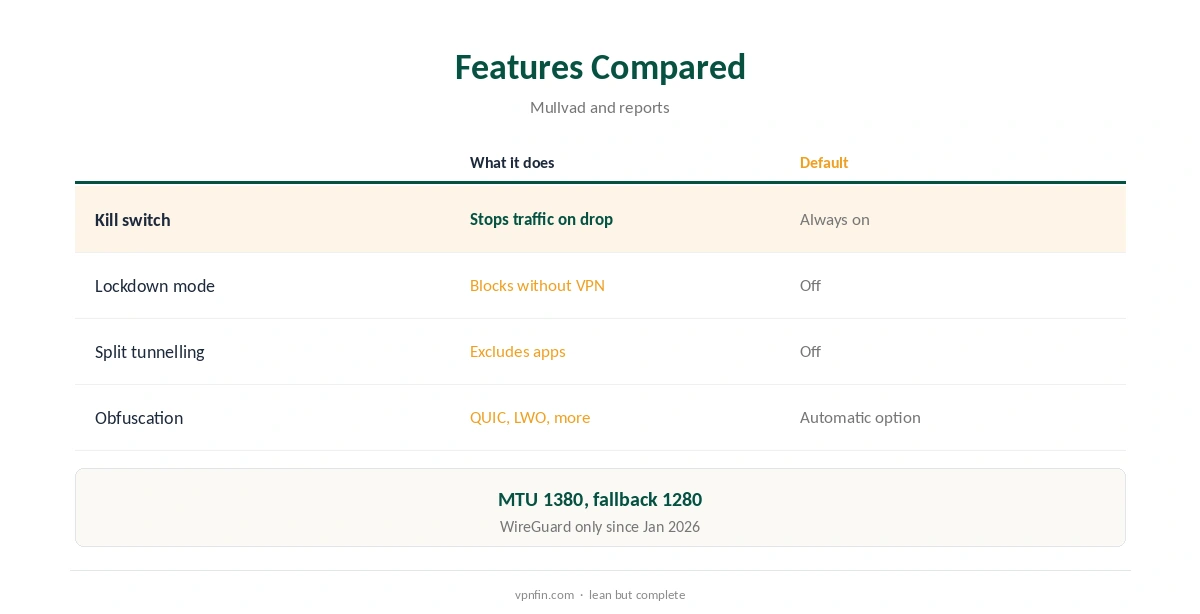Image resolution: width=1200 pixels, height=614 pixels.
Task: Click the 'vpnfin.com' footer text
Action: (545, 595)
